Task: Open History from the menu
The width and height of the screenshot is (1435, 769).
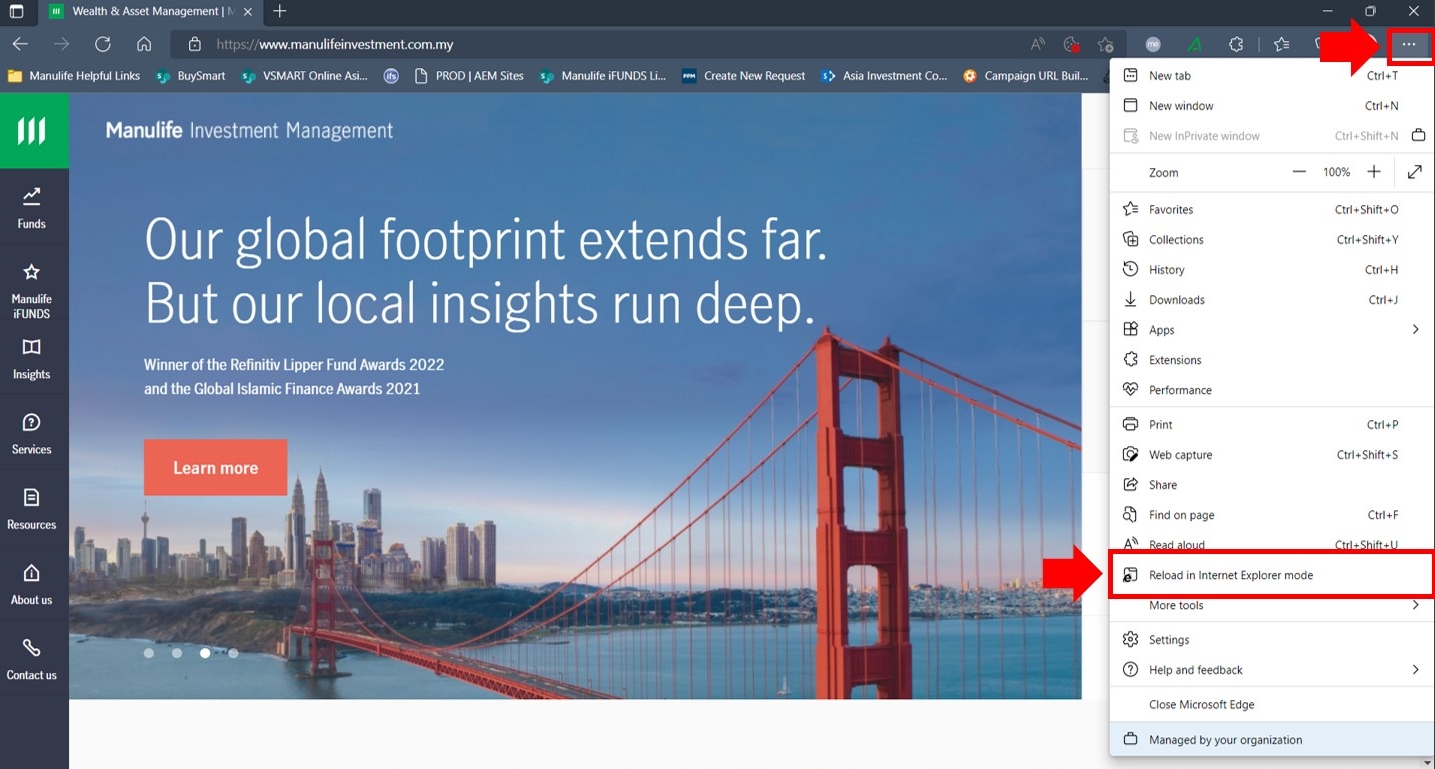Action: tap(1271, 270)
